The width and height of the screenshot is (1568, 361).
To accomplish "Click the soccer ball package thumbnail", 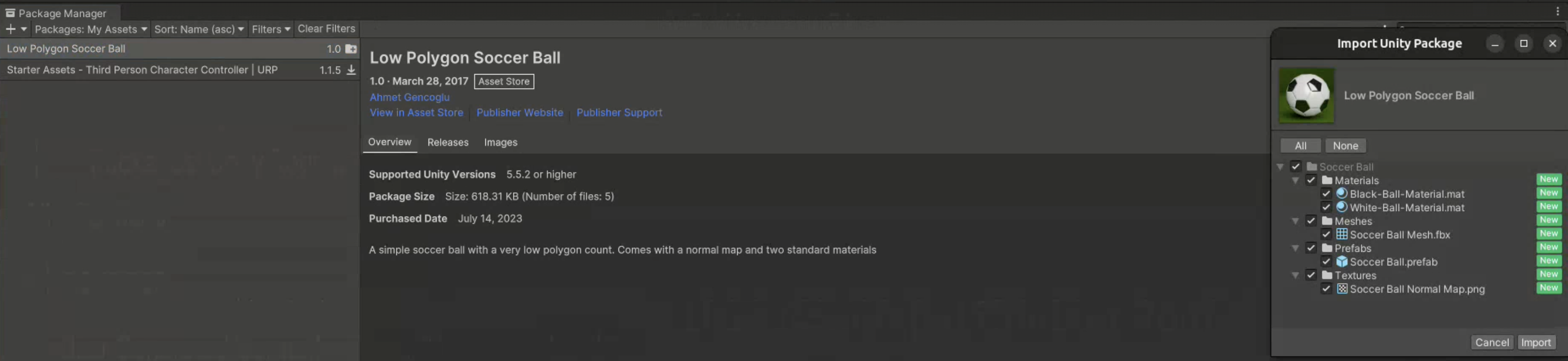I will 1306,96.
